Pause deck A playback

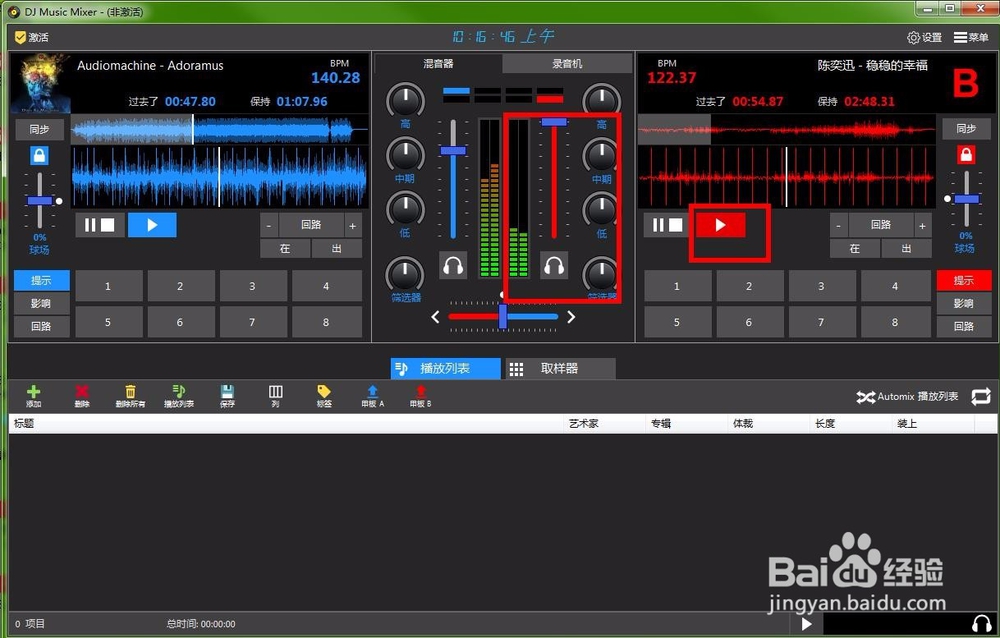[x=89, y=225]
